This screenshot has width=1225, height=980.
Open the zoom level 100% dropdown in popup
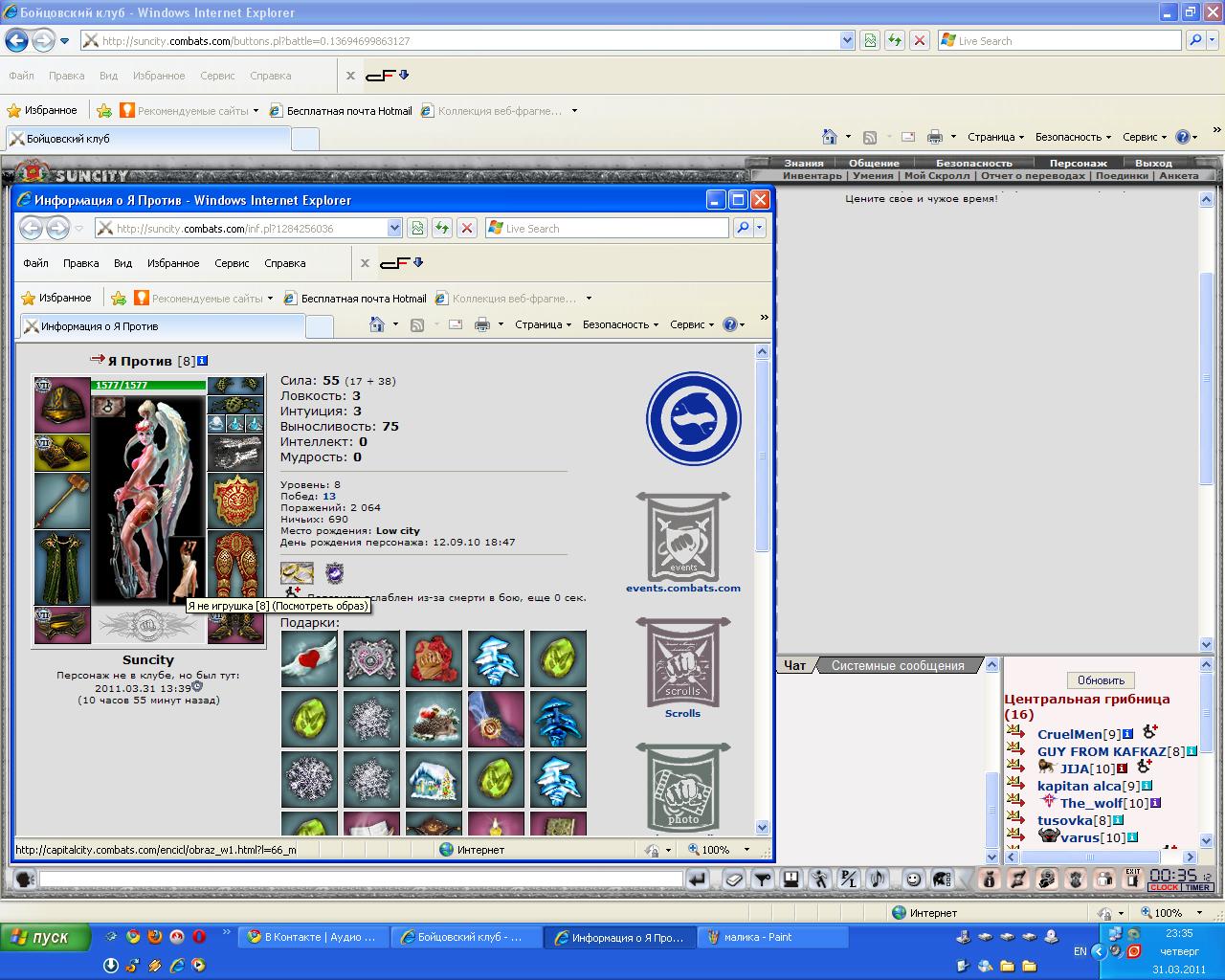click(x=746, y=850)
